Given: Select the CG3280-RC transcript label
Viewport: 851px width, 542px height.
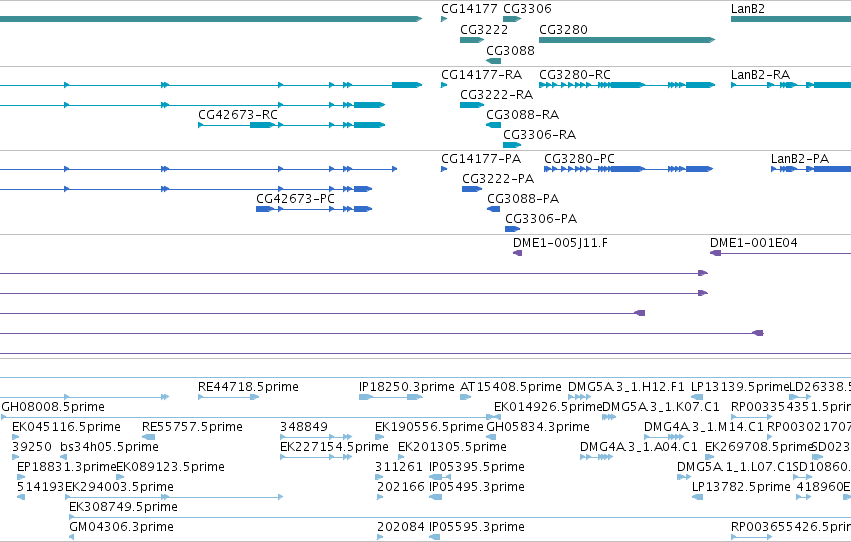Looking at the screenshot, I should 574,75.
